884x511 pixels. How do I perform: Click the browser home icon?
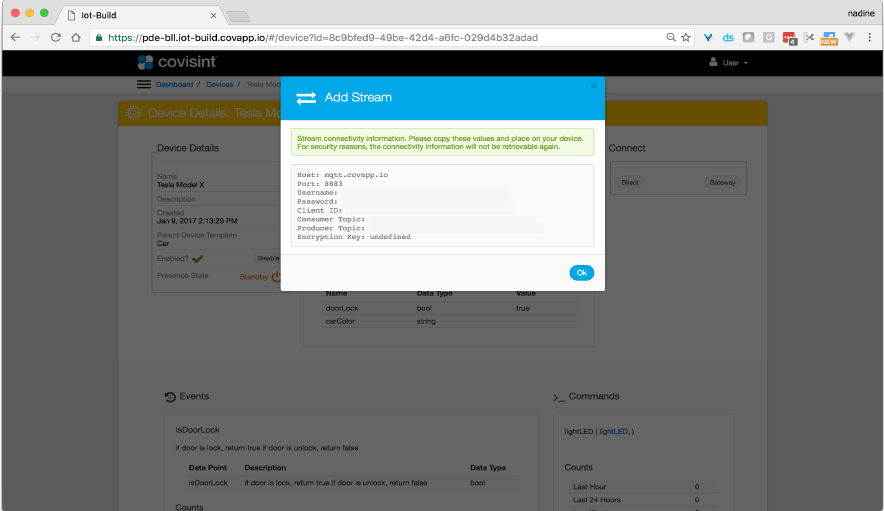pos(76,38)
